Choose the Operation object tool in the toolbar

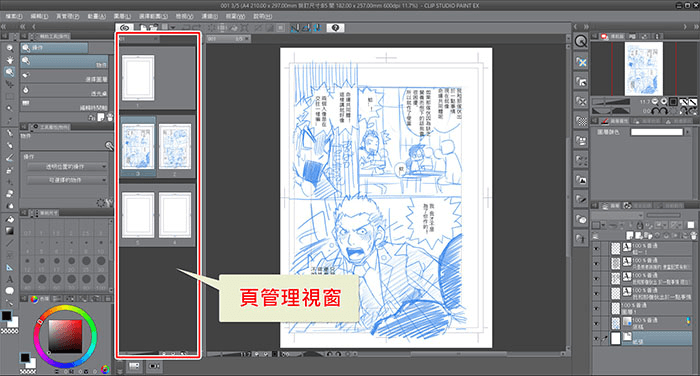[9, 72]
